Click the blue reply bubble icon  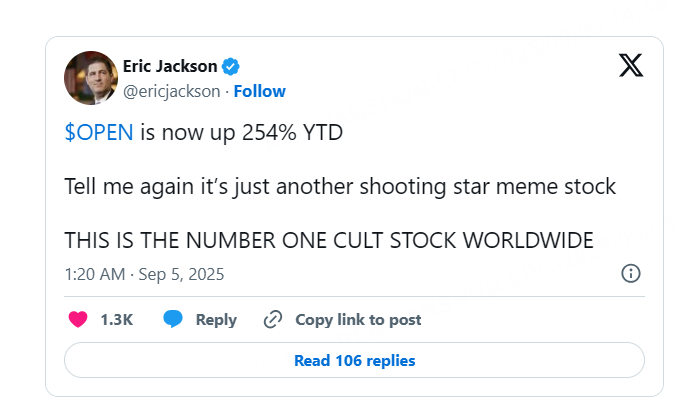click(173, 320)
